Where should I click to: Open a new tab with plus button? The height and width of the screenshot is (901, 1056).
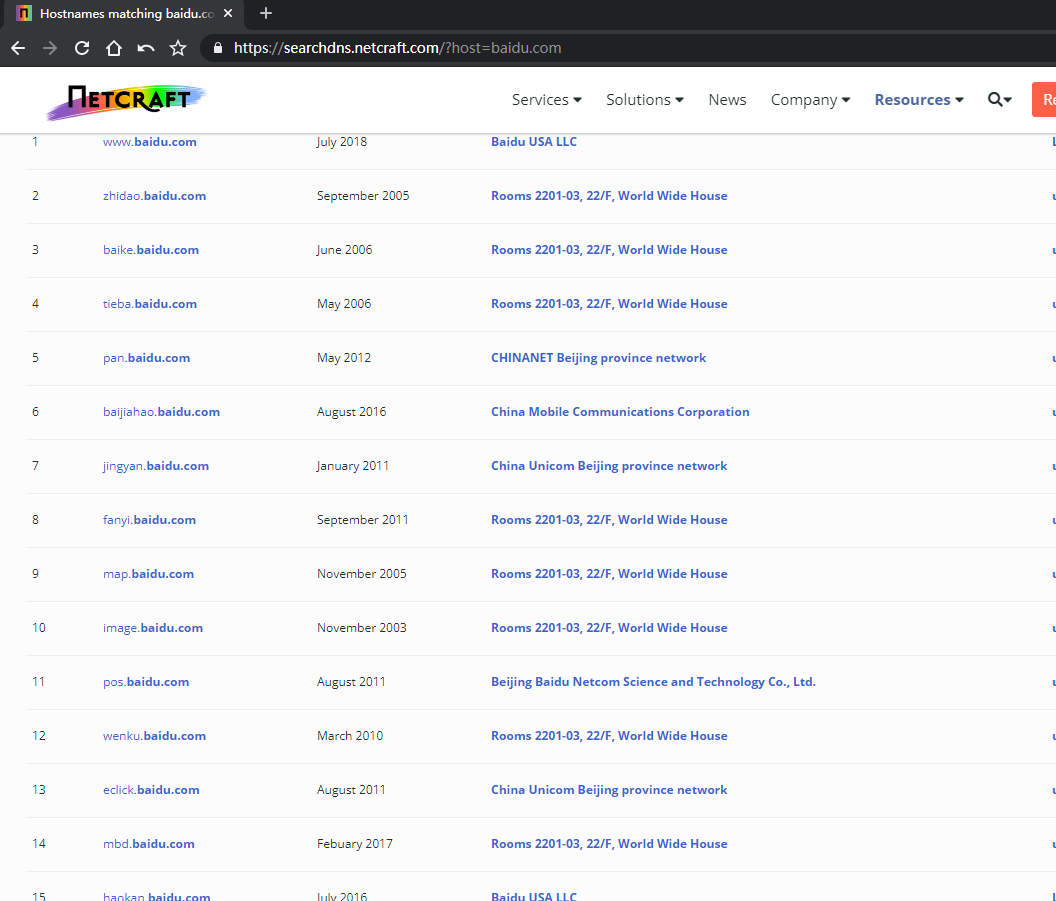pyautogui.click(x=266, y=14)
